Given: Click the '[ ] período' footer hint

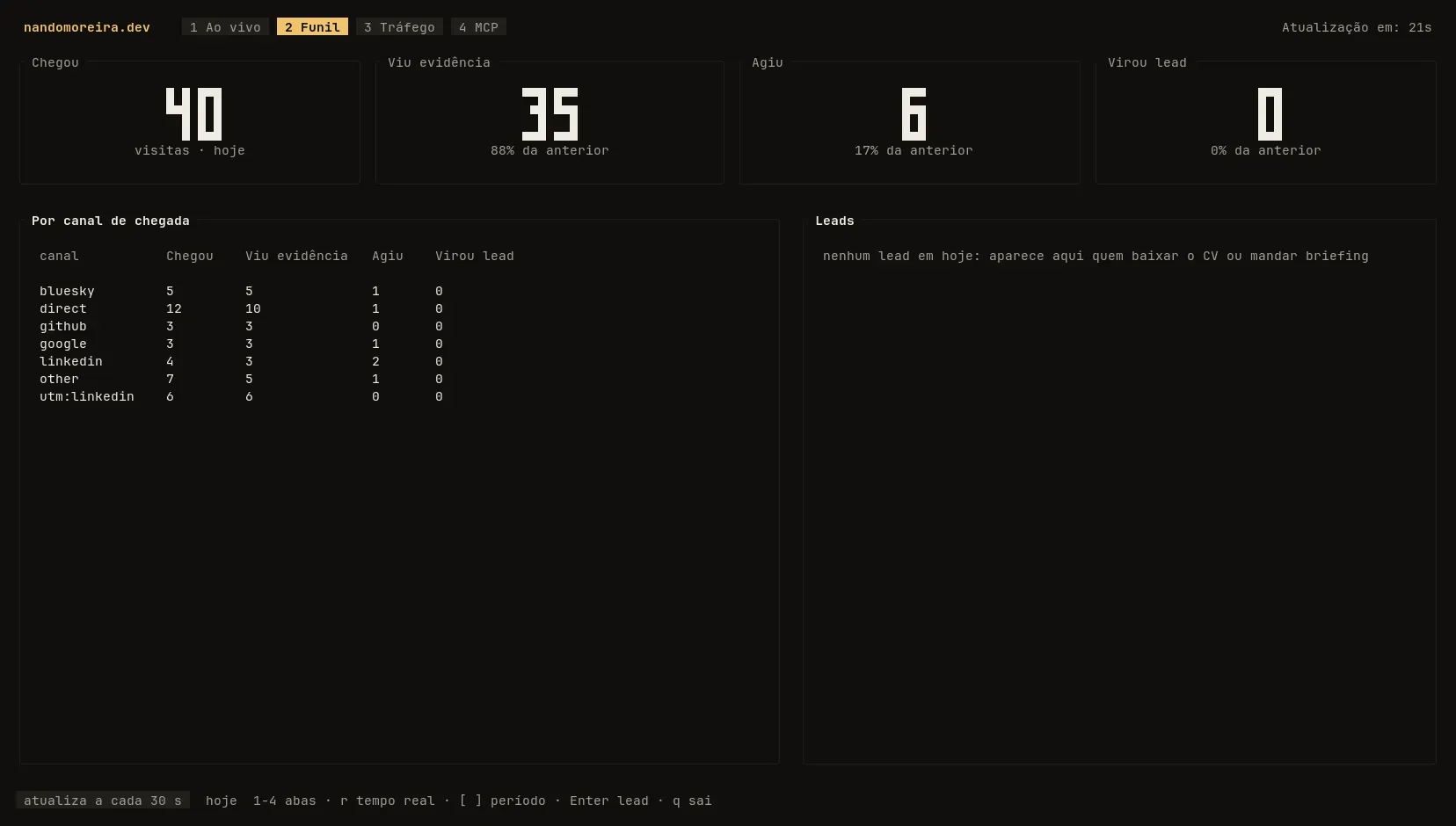Looking at the screenshot, I should (x=502, y=801).
